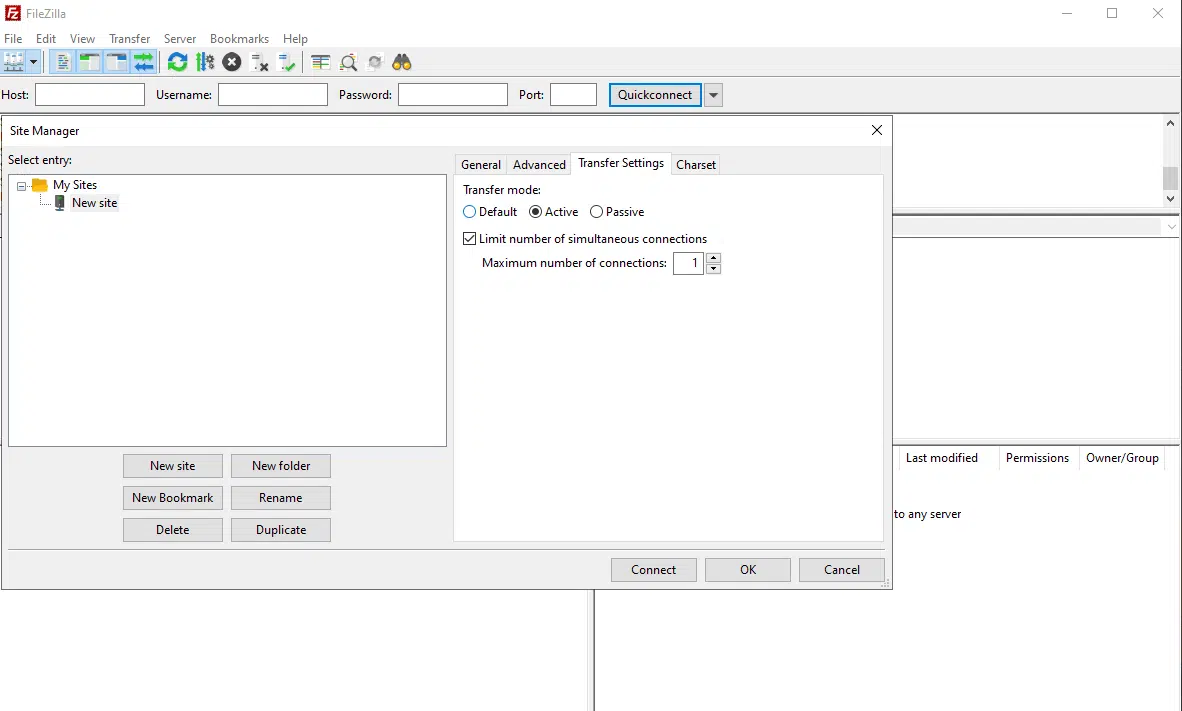Select Passive transfer mode radio button

596,212
